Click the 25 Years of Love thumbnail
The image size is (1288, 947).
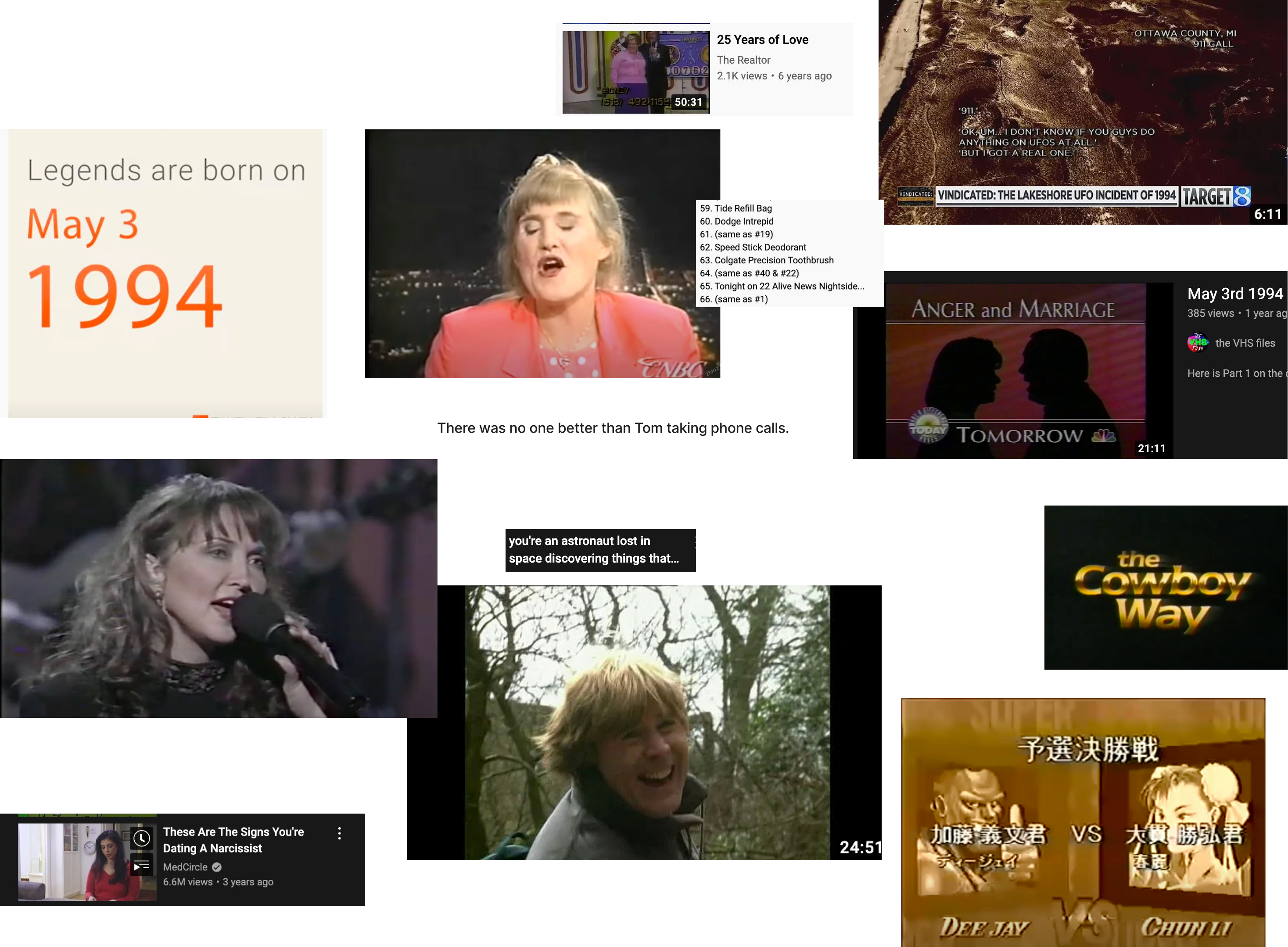pos(636,72)
